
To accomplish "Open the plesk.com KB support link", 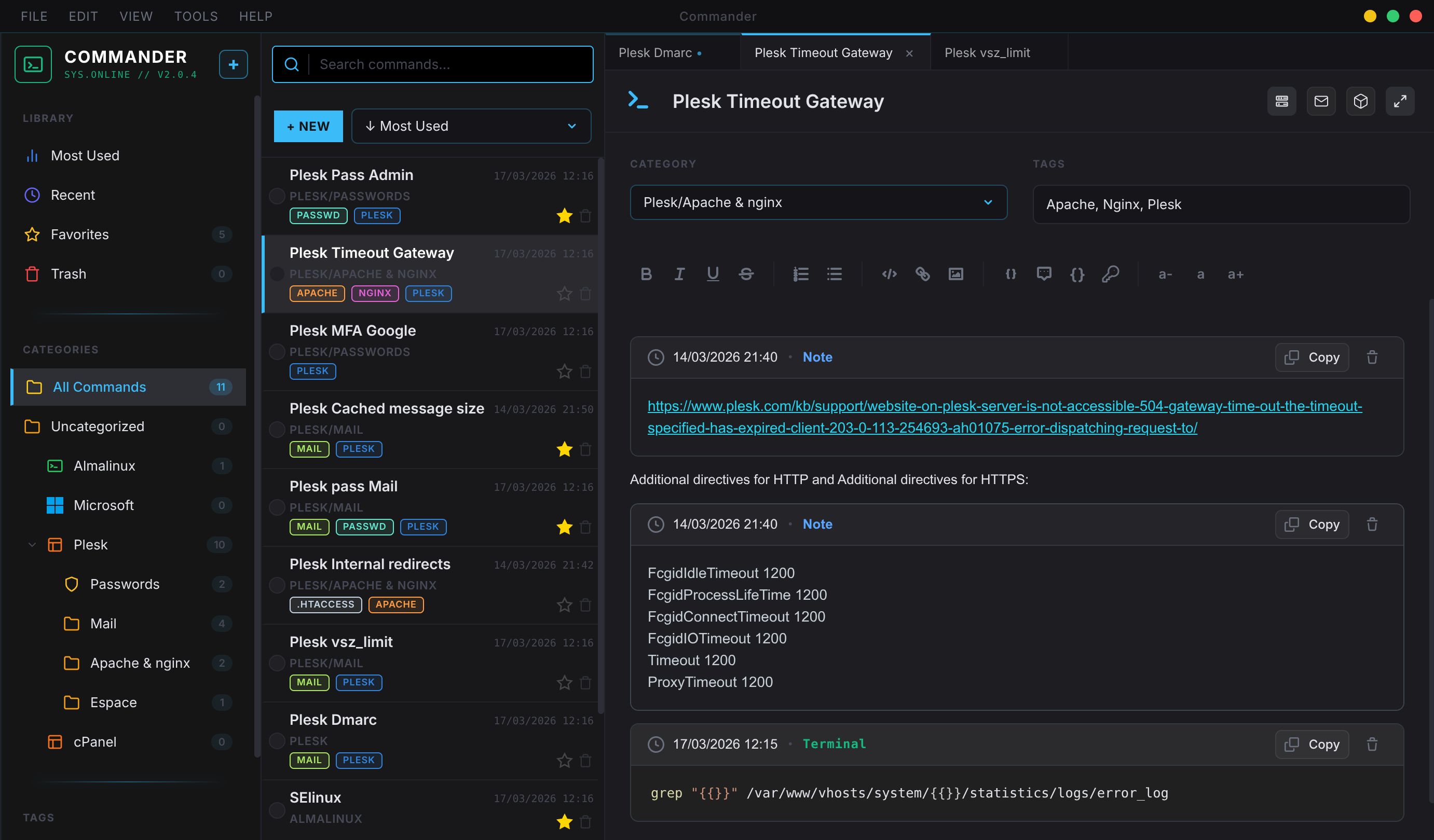I will pos(1004,417).
